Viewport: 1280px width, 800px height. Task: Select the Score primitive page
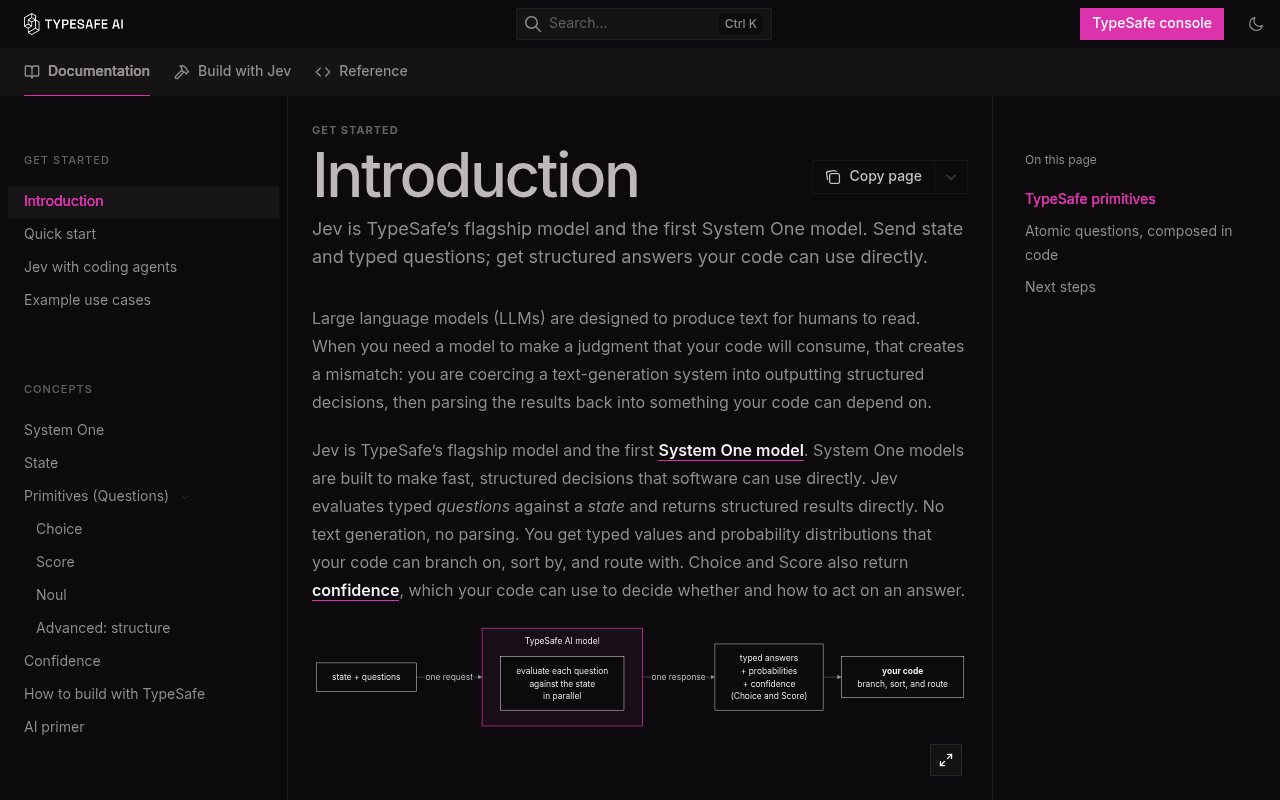tap(143, 562)
